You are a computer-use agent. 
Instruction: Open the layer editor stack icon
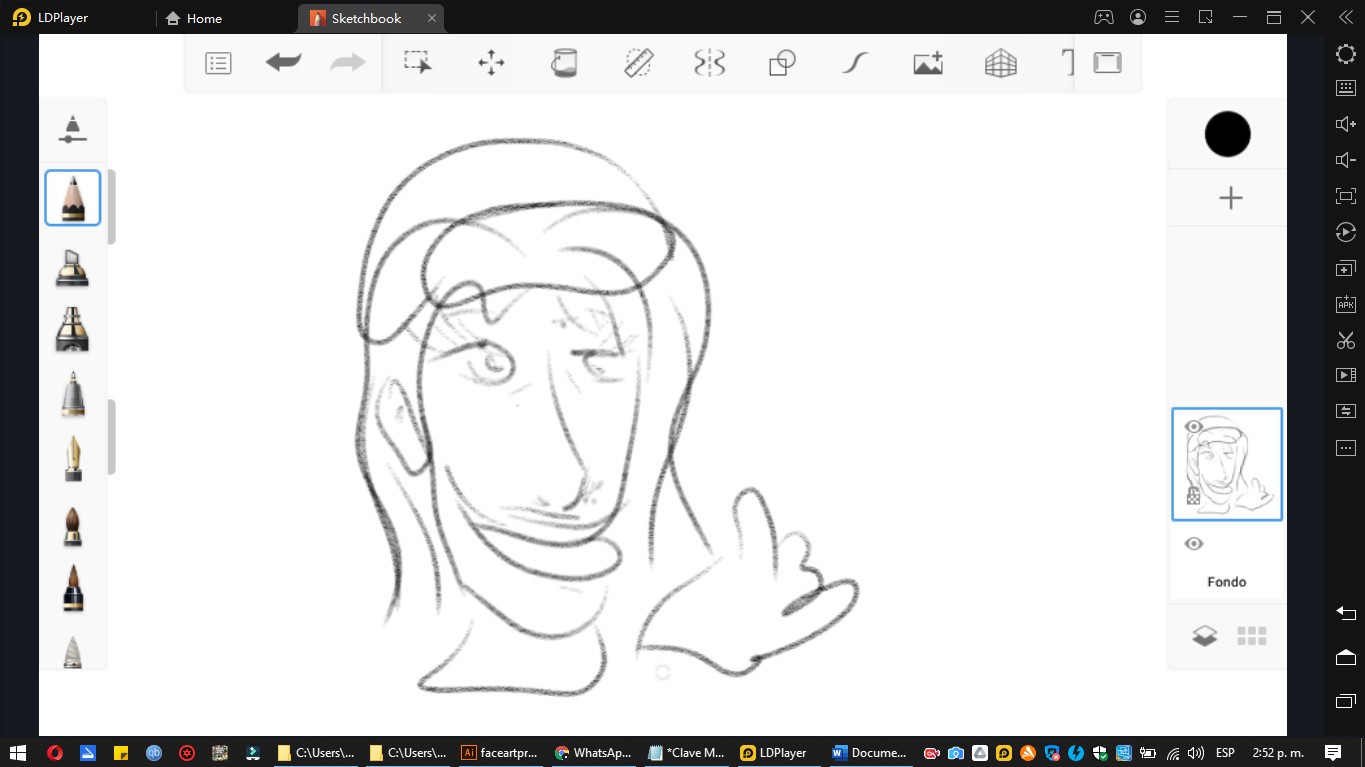click(x=1204, y=636)
